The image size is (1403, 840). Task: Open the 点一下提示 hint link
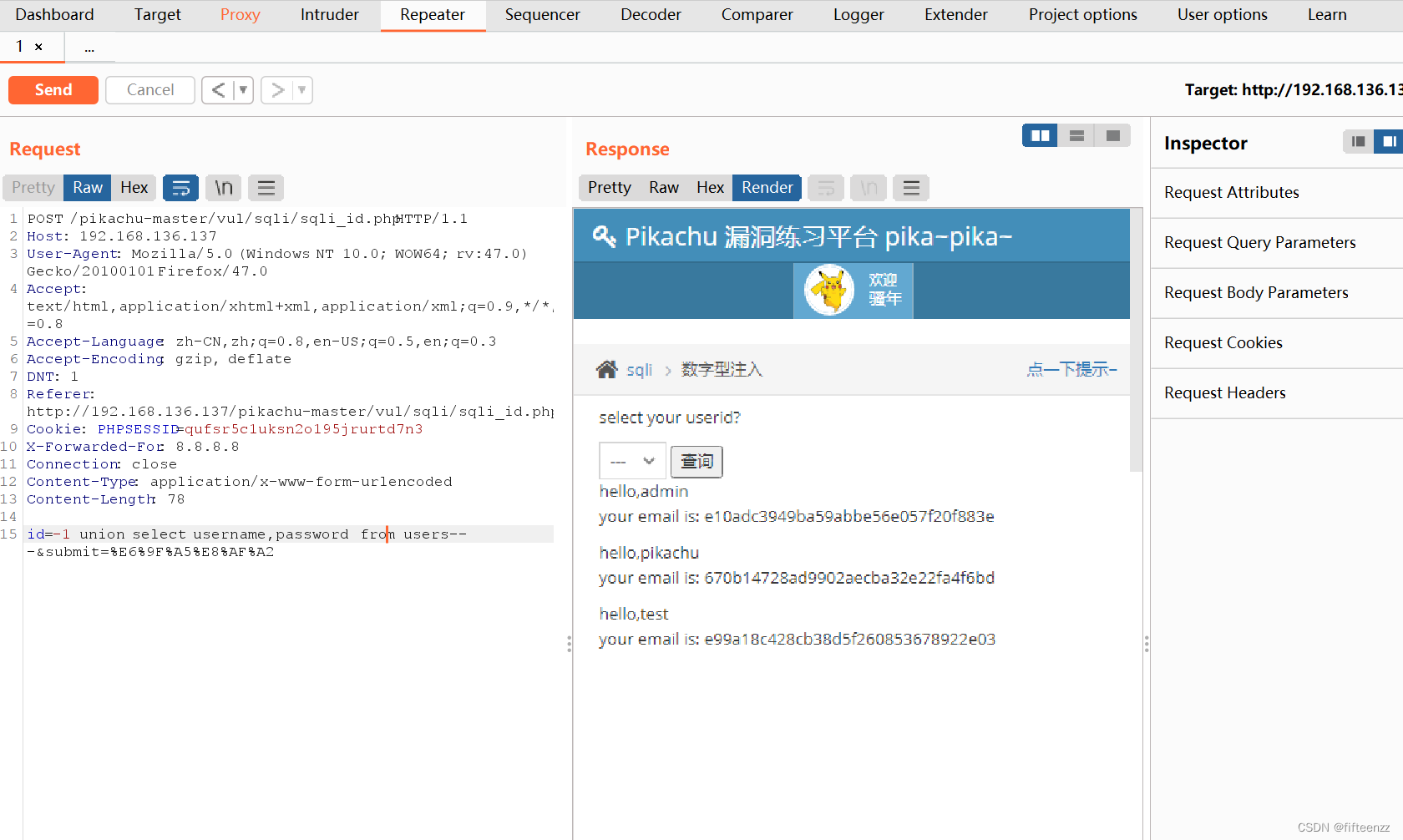pyautogui.click(x=1071, y=369)
